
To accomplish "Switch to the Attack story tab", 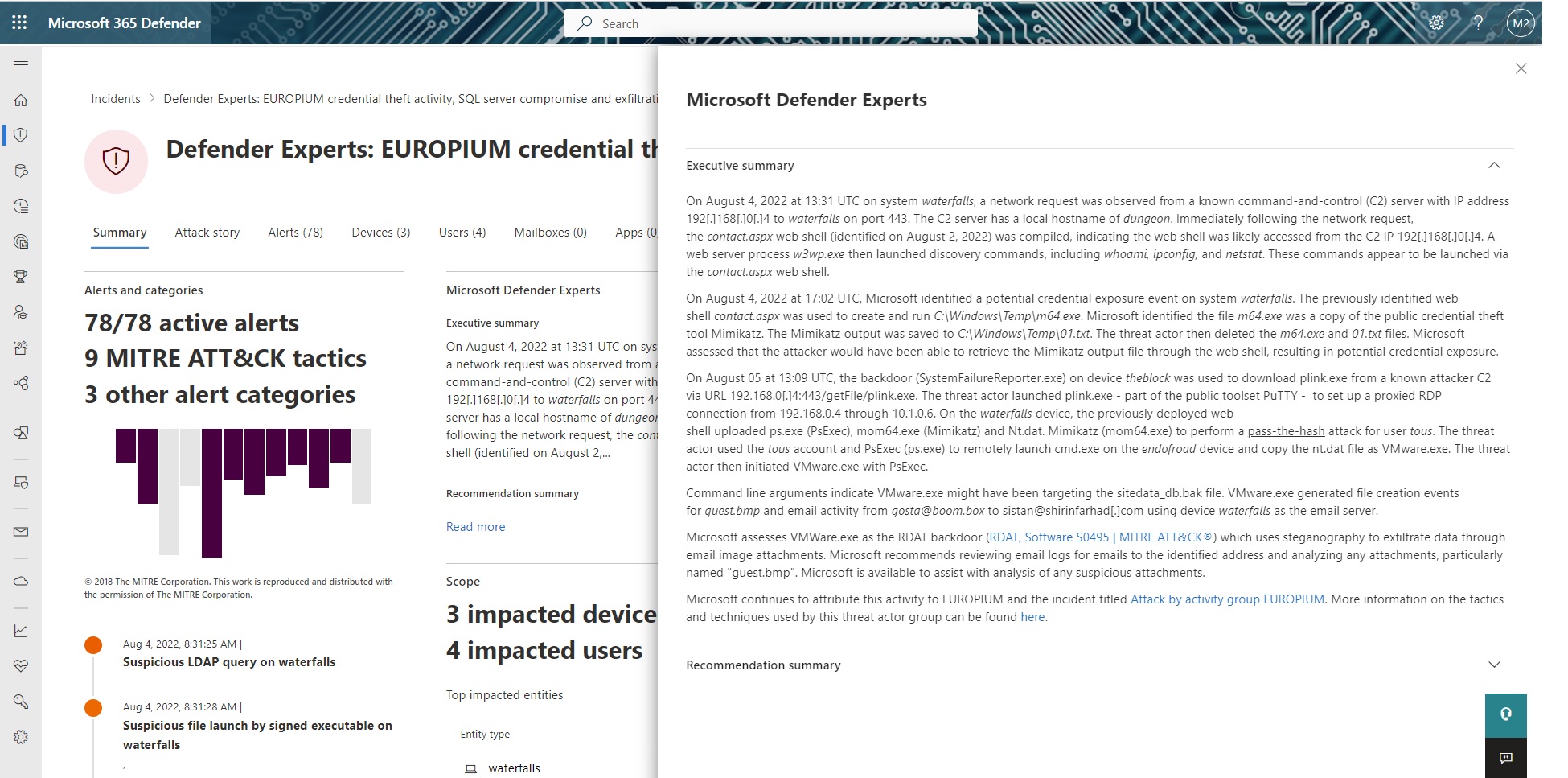I will pos(207,233).
